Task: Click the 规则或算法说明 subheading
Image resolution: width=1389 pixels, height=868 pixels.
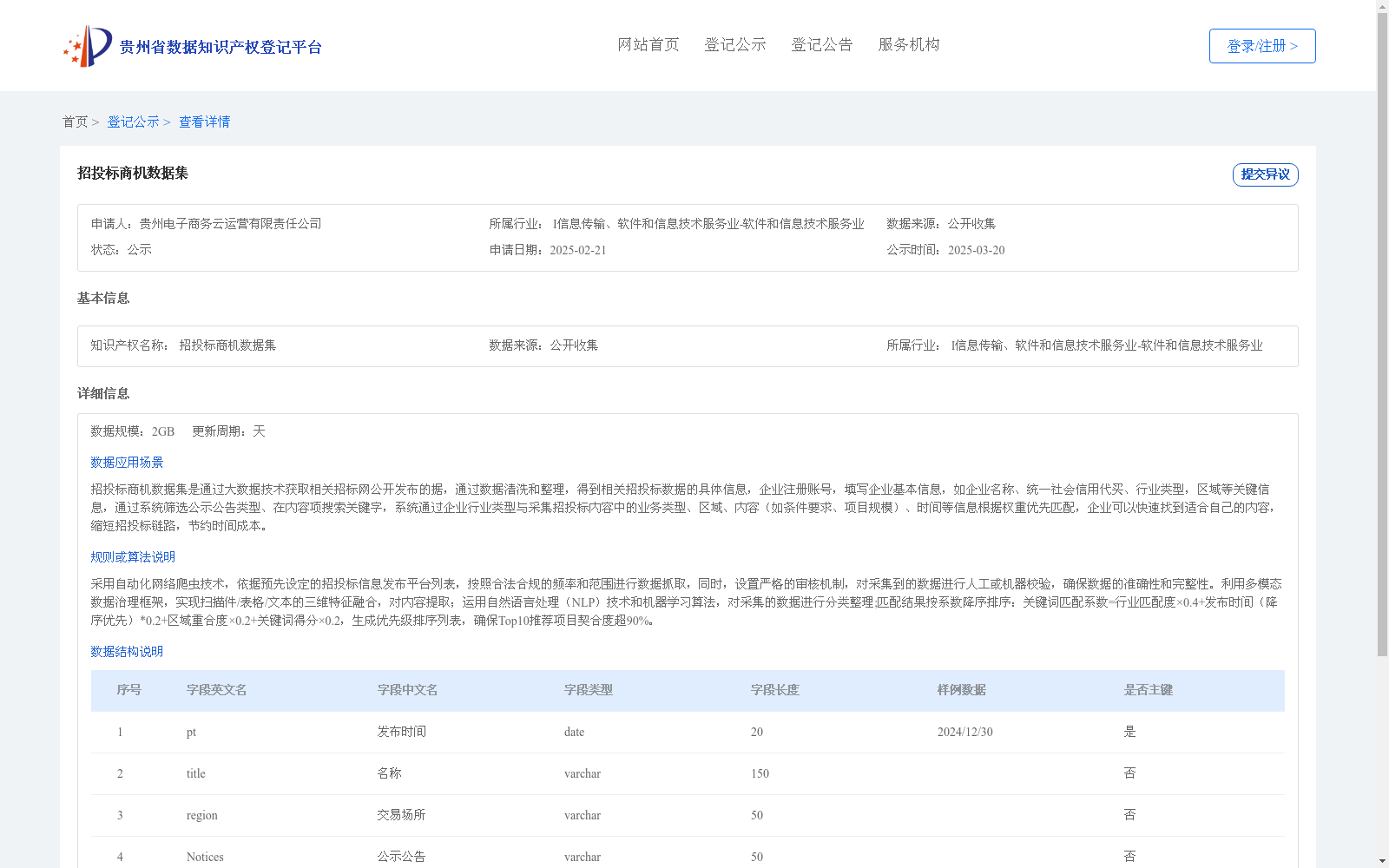Action: click(133, 557)
